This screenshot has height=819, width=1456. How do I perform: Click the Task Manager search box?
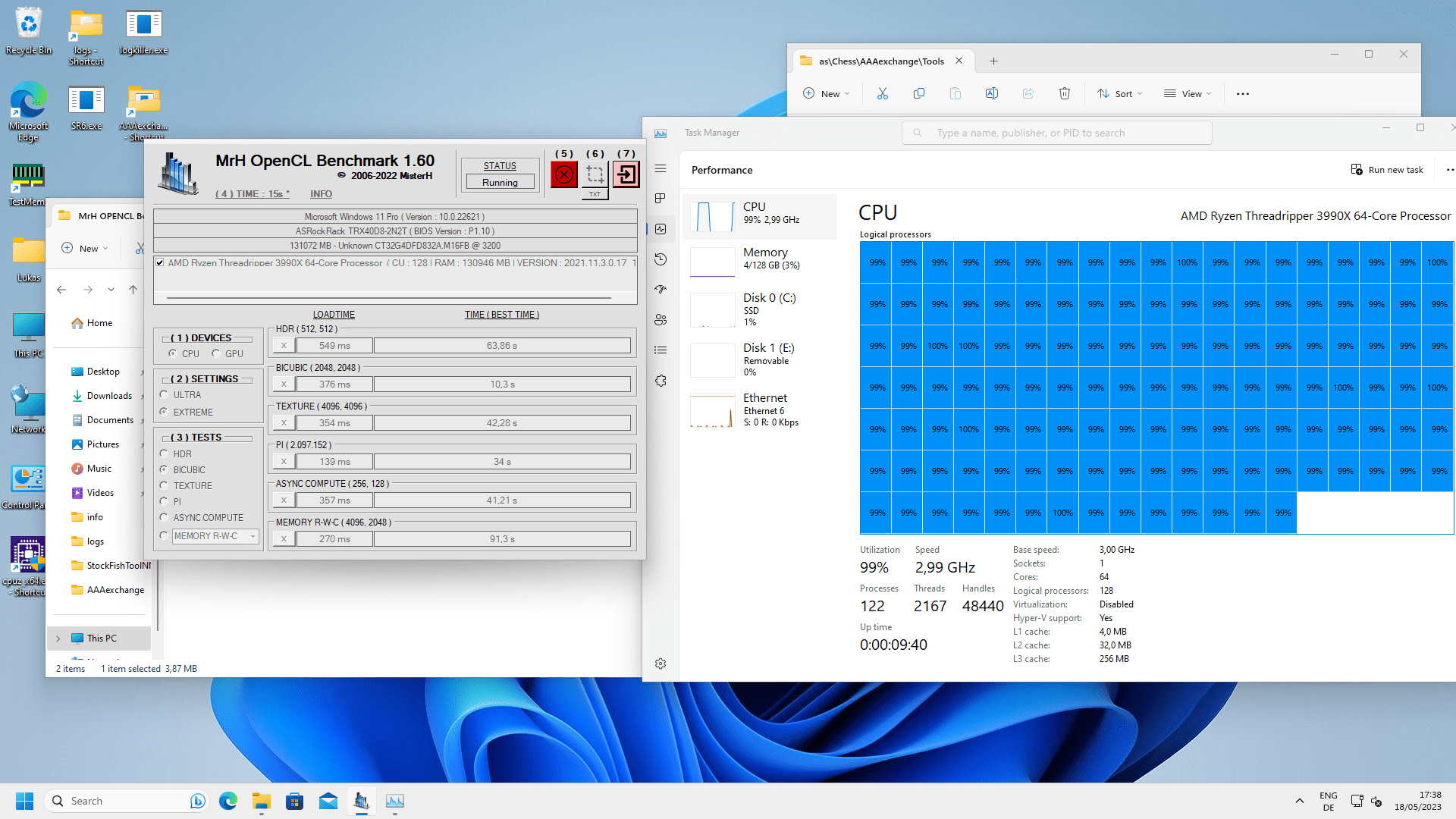[1056, 133]
